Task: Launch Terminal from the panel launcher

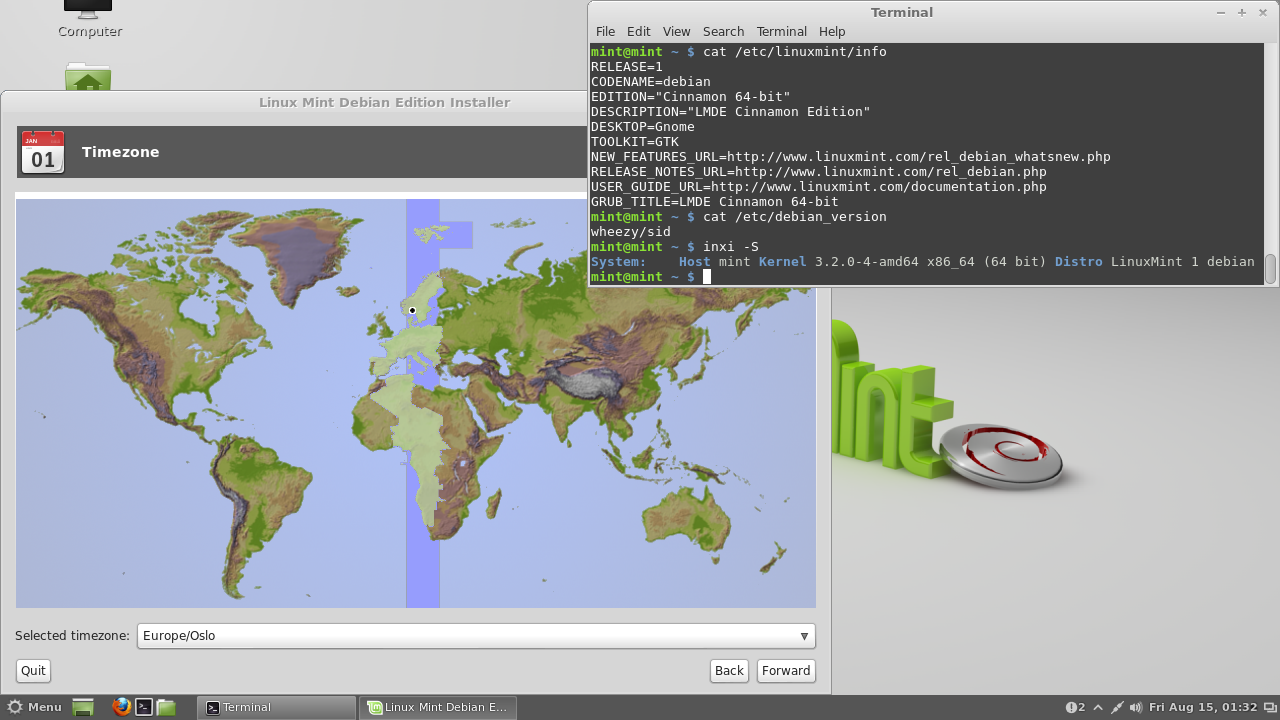Action: 144,707
